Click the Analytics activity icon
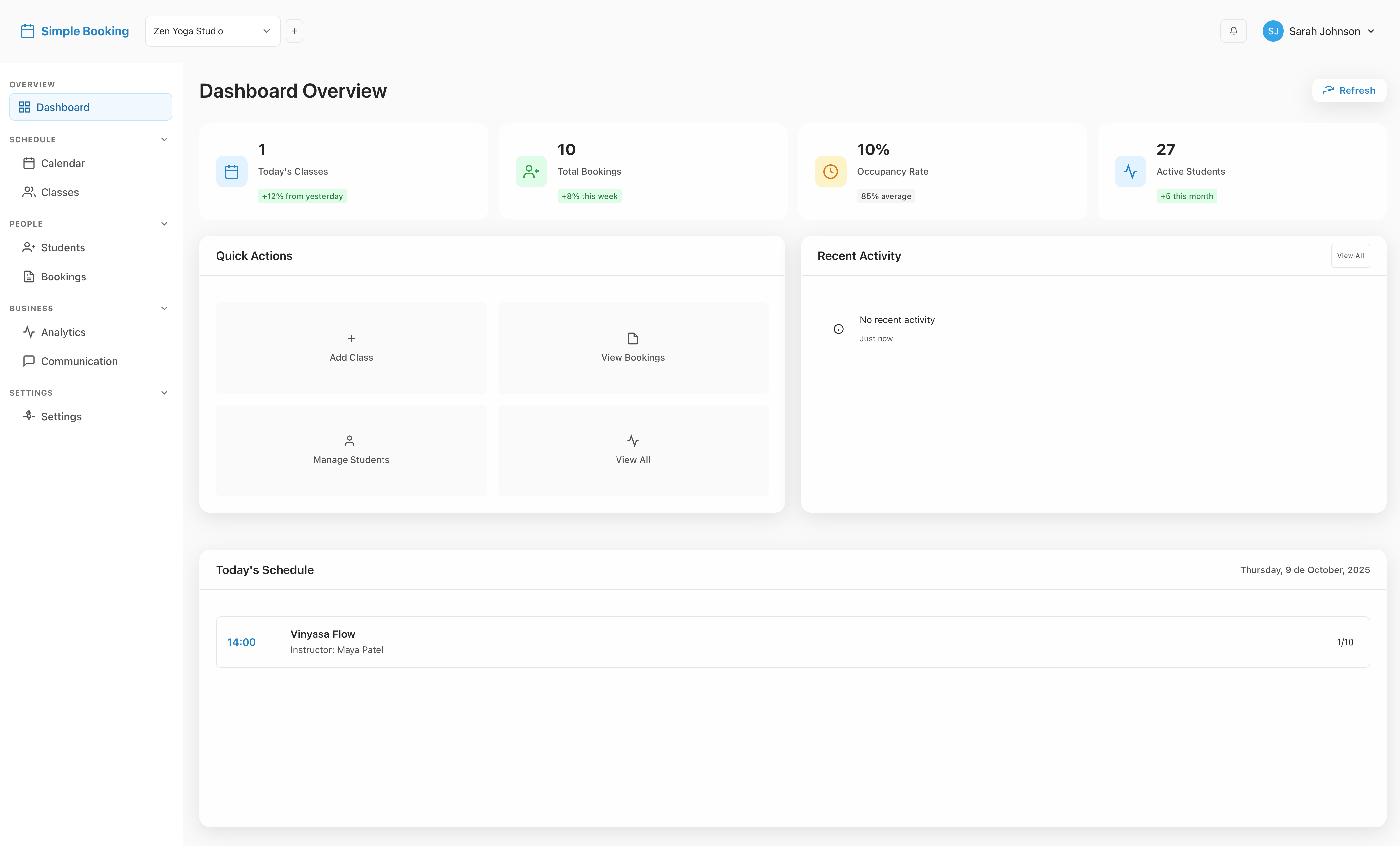The height and width of the screenshot is (846, 1400). point(29,332)
